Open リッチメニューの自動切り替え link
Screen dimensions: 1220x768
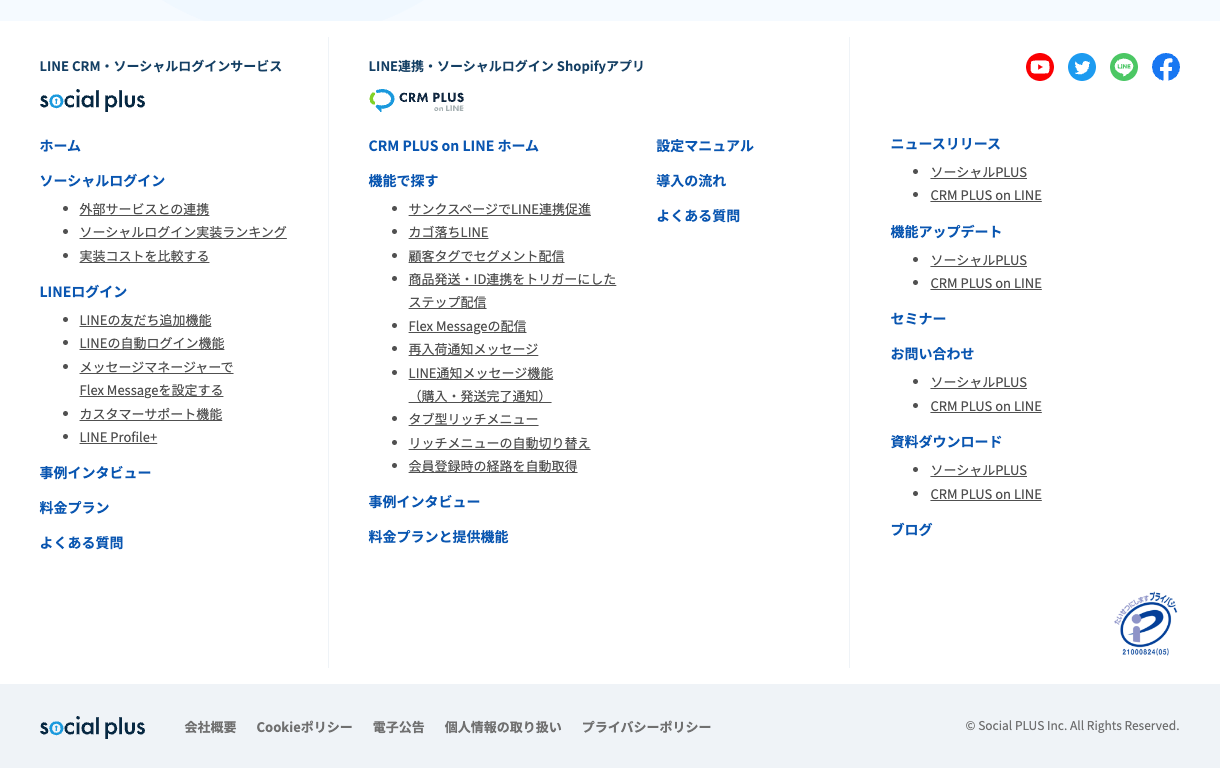[499, 443]
